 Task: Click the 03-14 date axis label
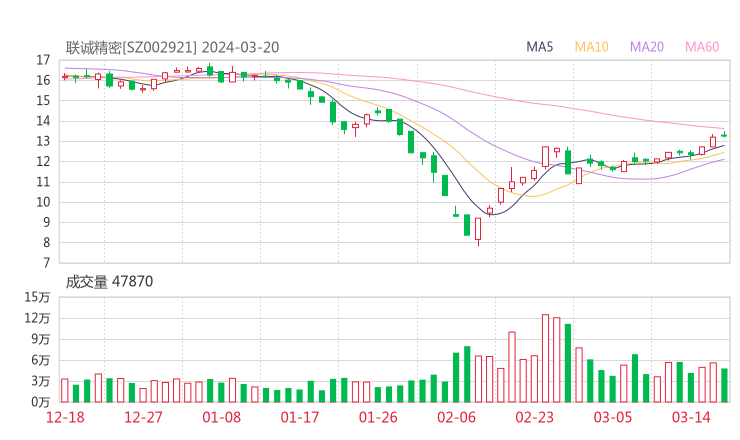tap(691, 418)
